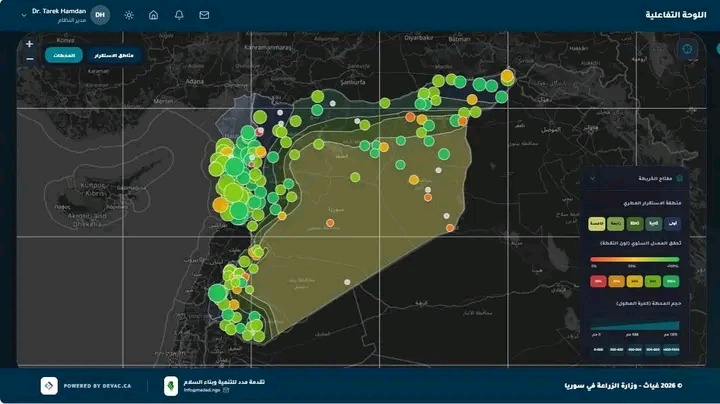Open messages envelope icon

click(x=204, y=15)
